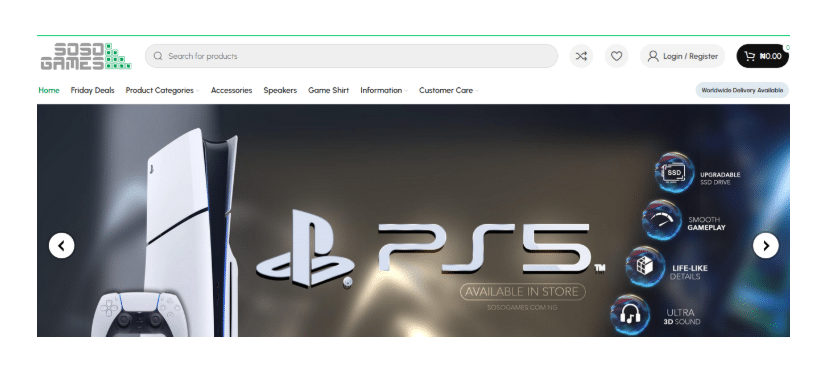Open the Friday Deals page

92,90
